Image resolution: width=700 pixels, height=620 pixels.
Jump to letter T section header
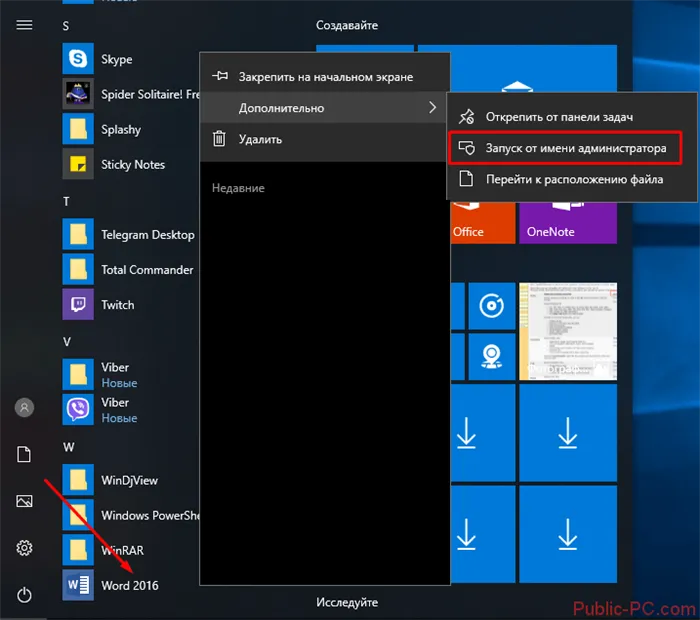coord(66,201)
